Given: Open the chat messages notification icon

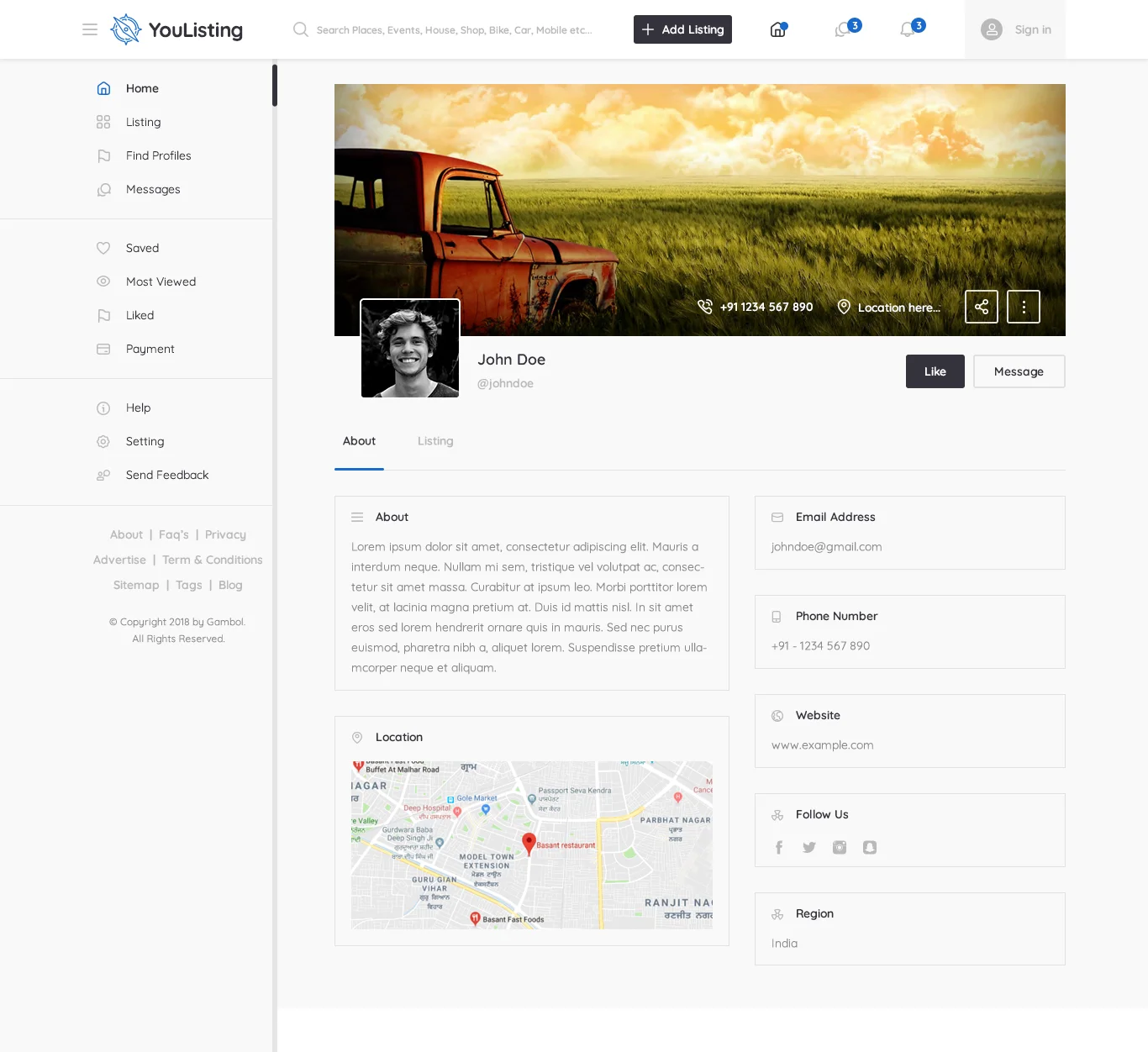Looking at the screenshot, I should (x=843, y=30).
